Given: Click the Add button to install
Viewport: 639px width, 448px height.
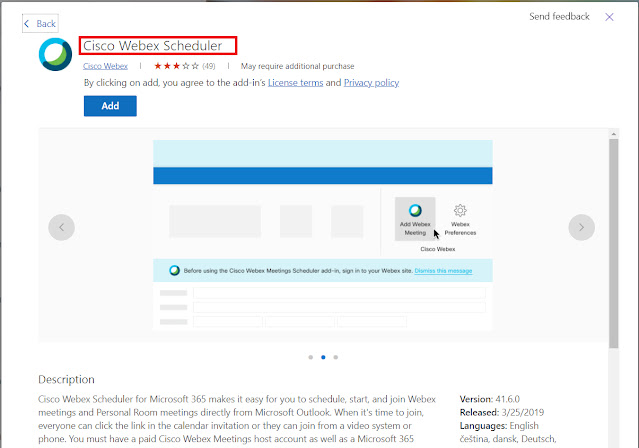Looking at the screenshot, I should [110, 106].
